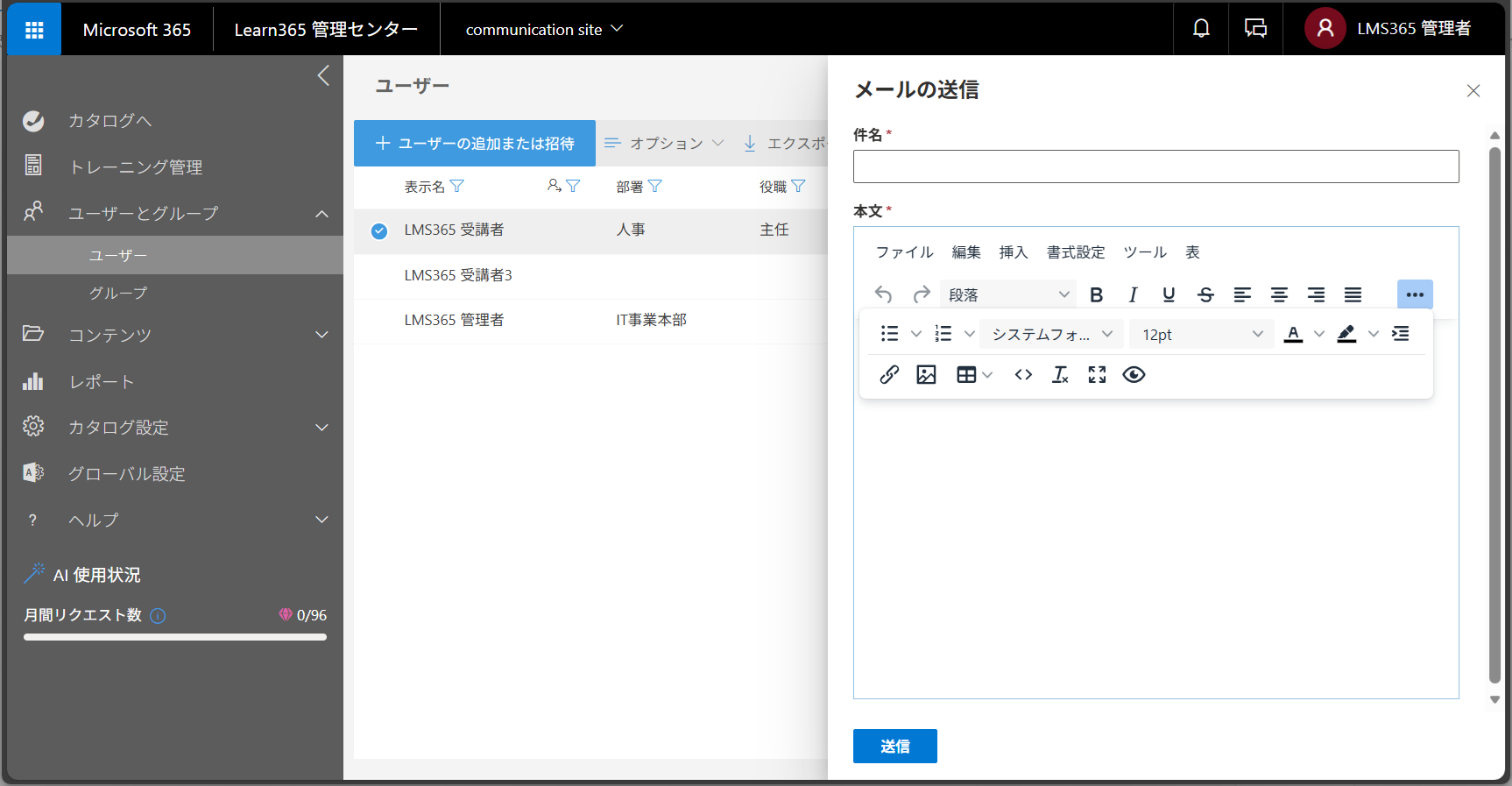Open the システムフォ... font family dropdown

tap(1052, 334)
